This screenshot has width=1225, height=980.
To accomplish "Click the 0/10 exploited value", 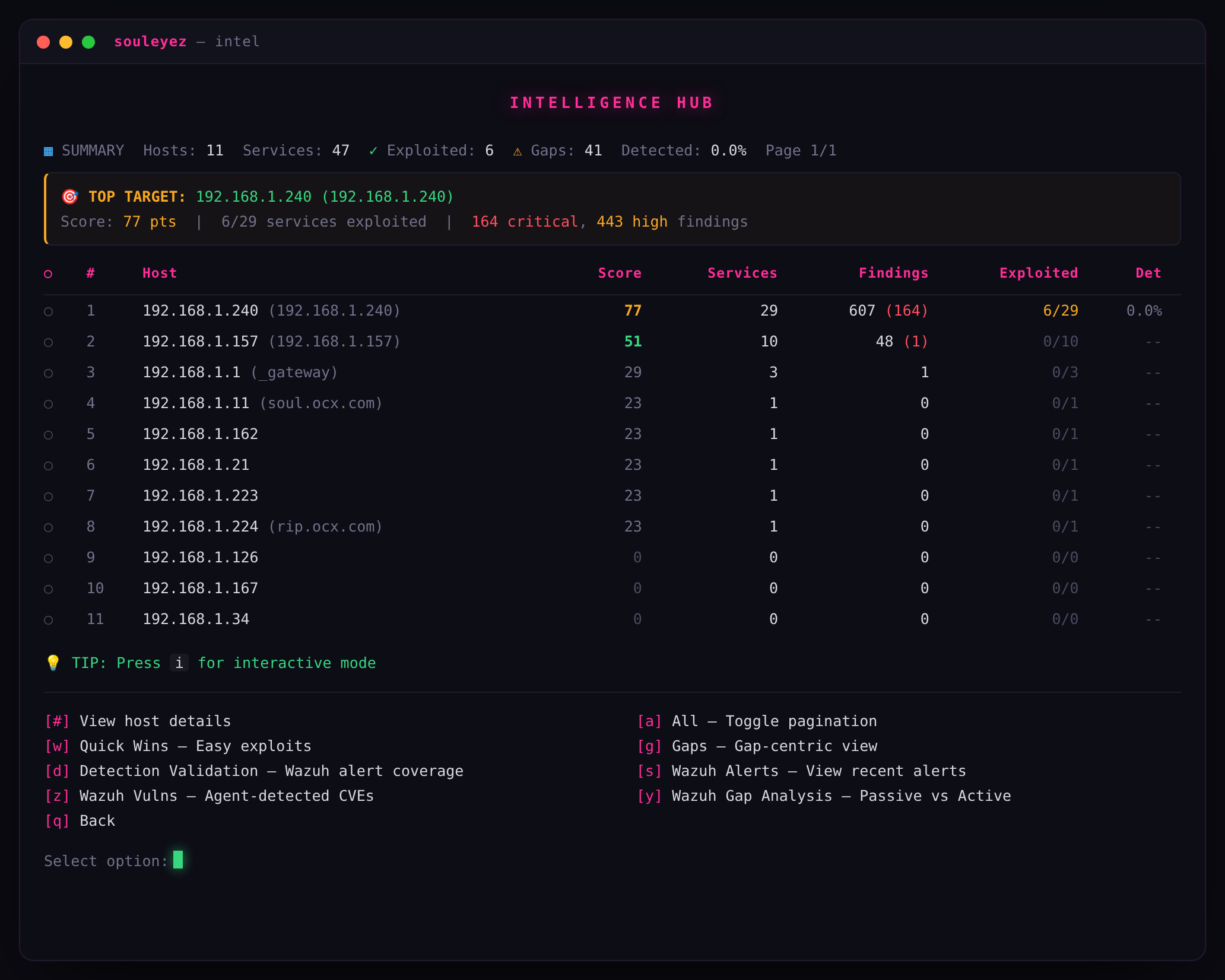I will [1061, 342].
